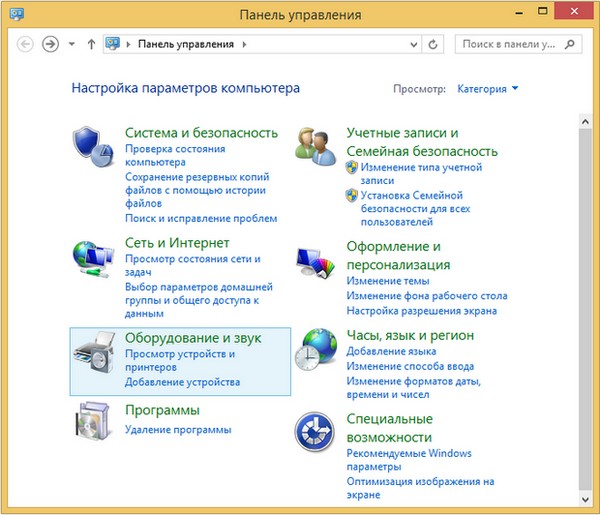
Task: Open 'Оборудование и звук' category
Action: (x=193, y=338)
